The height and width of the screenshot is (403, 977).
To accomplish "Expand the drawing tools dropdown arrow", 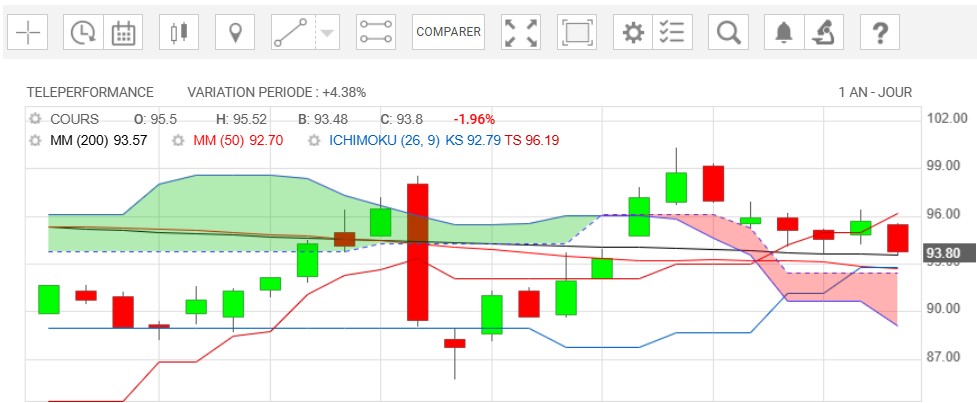I will (328, 32).
